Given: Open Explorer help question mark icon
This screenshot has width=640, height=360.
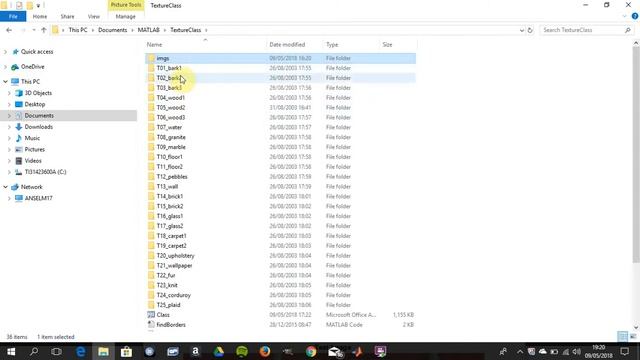Looking at the screenshot, I should coord(635,16).
